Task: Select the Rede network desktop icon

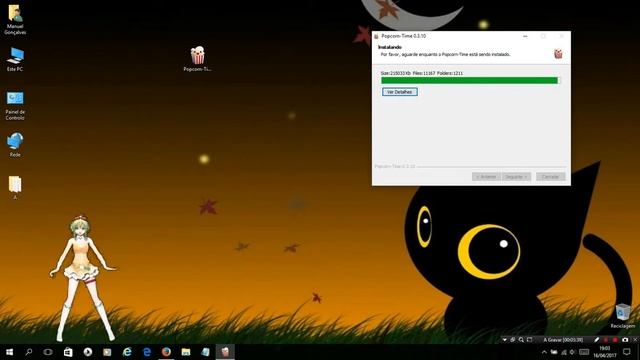Action: [15, 144]
